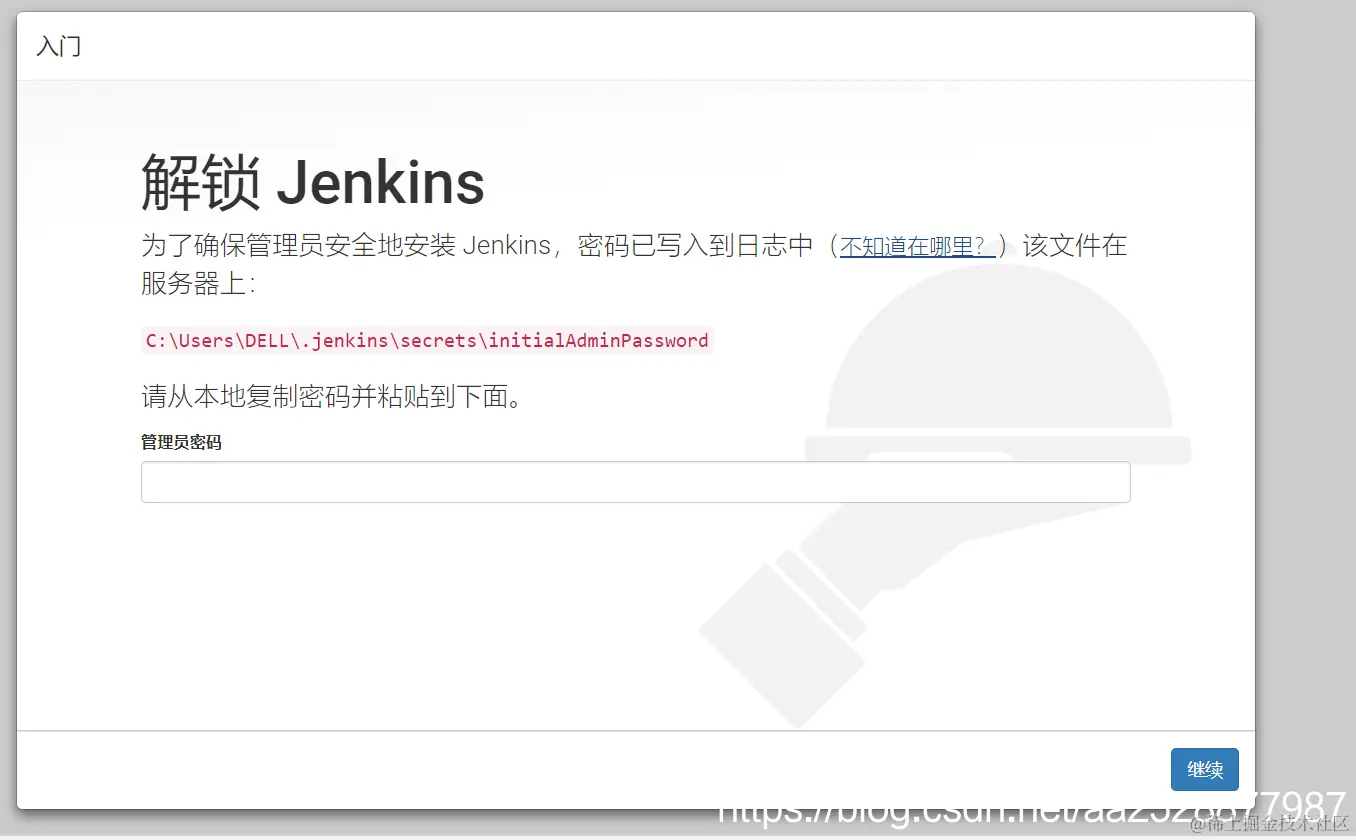Click the secrets folder in the path
Viewport: 1356px width, 840px height.
[x=439, y=341]
